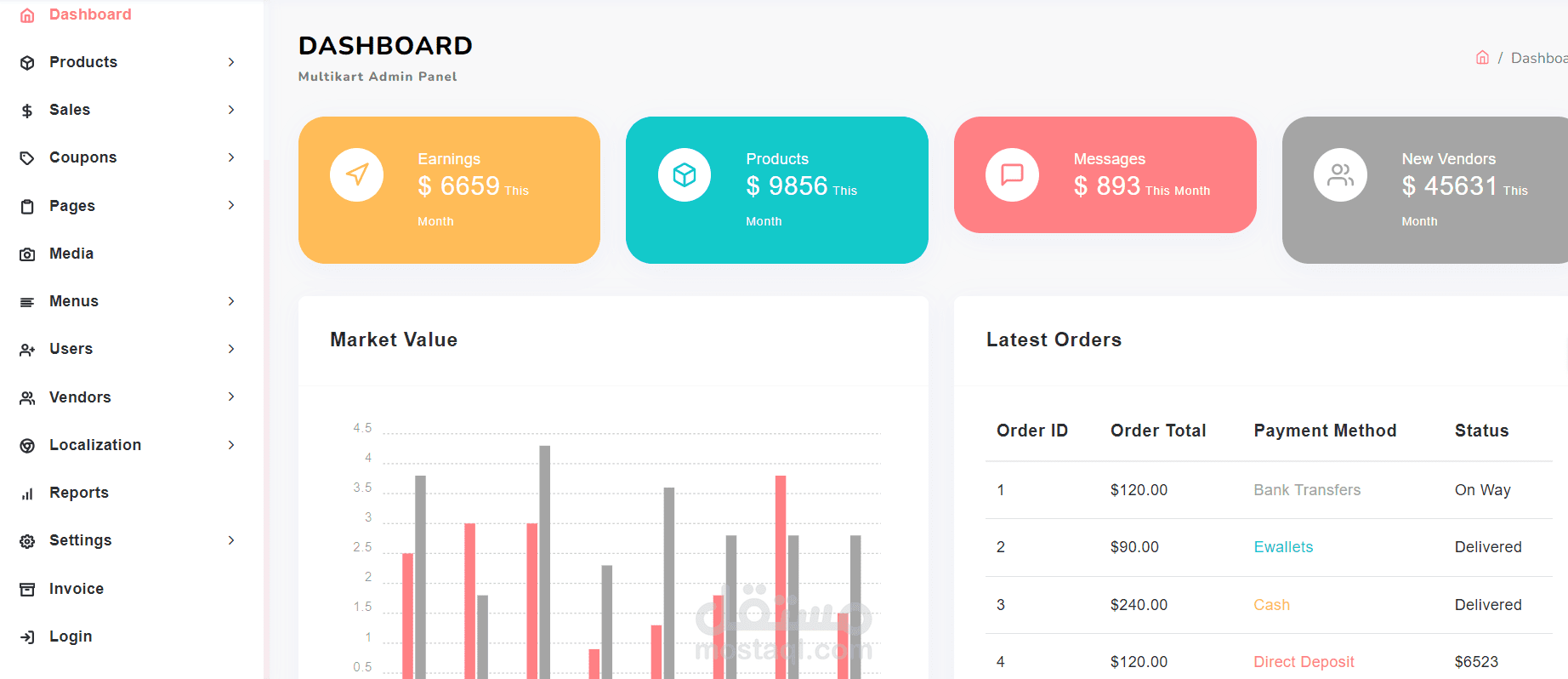Viewport: 1568px width, 679px height.
Task: Expand the Pages submenu chevron
Action: tap(231, 205)
